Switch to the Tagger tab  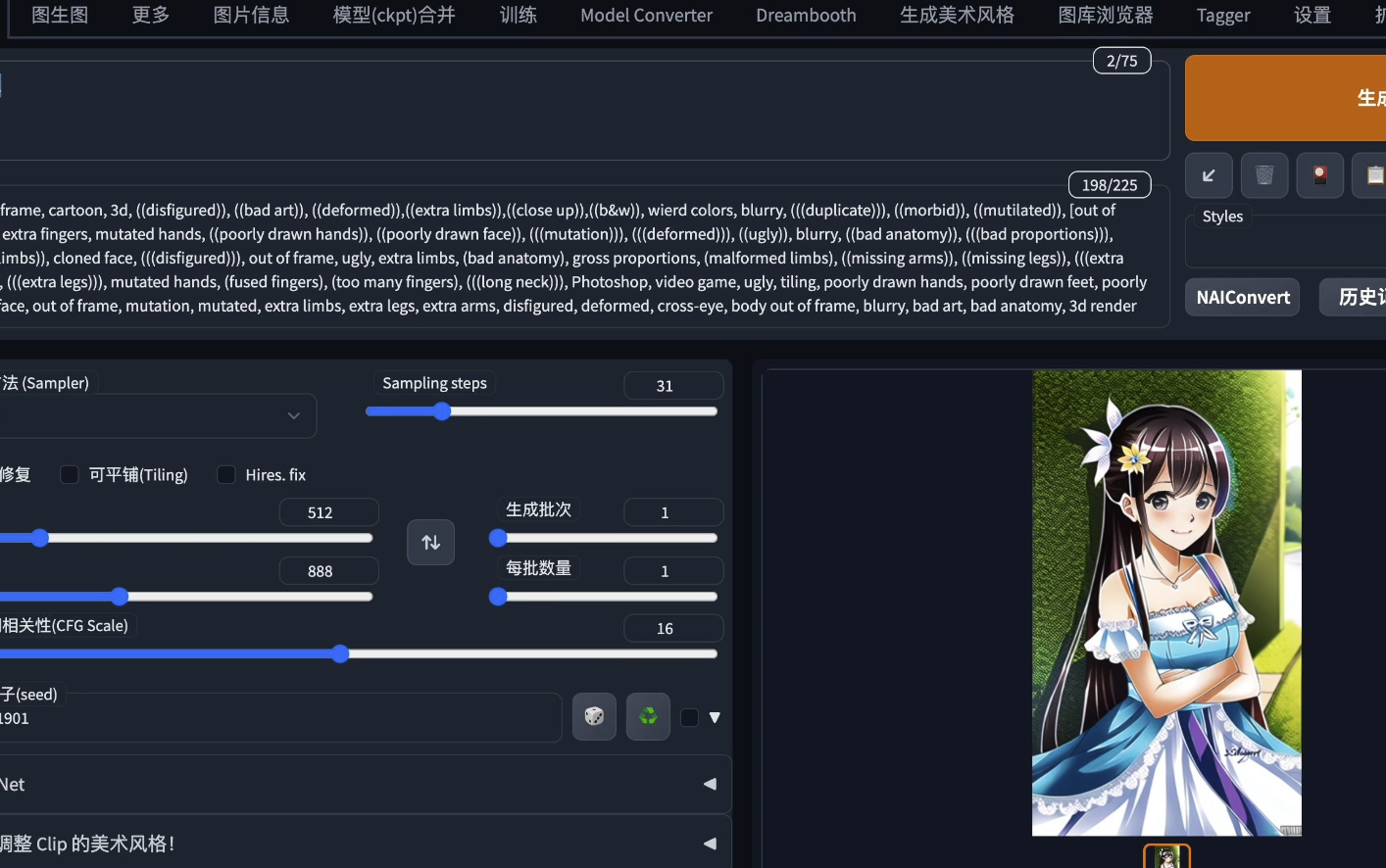click(1223, 16)
